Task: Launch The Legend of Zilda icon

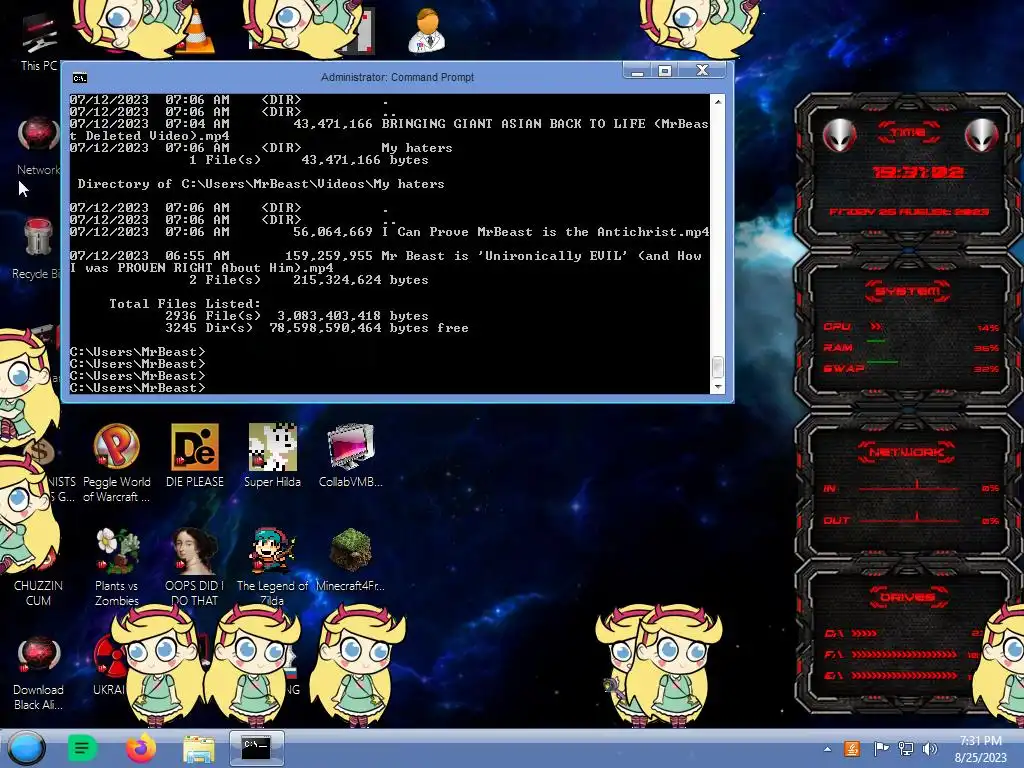Action: [x=272, y=566]
